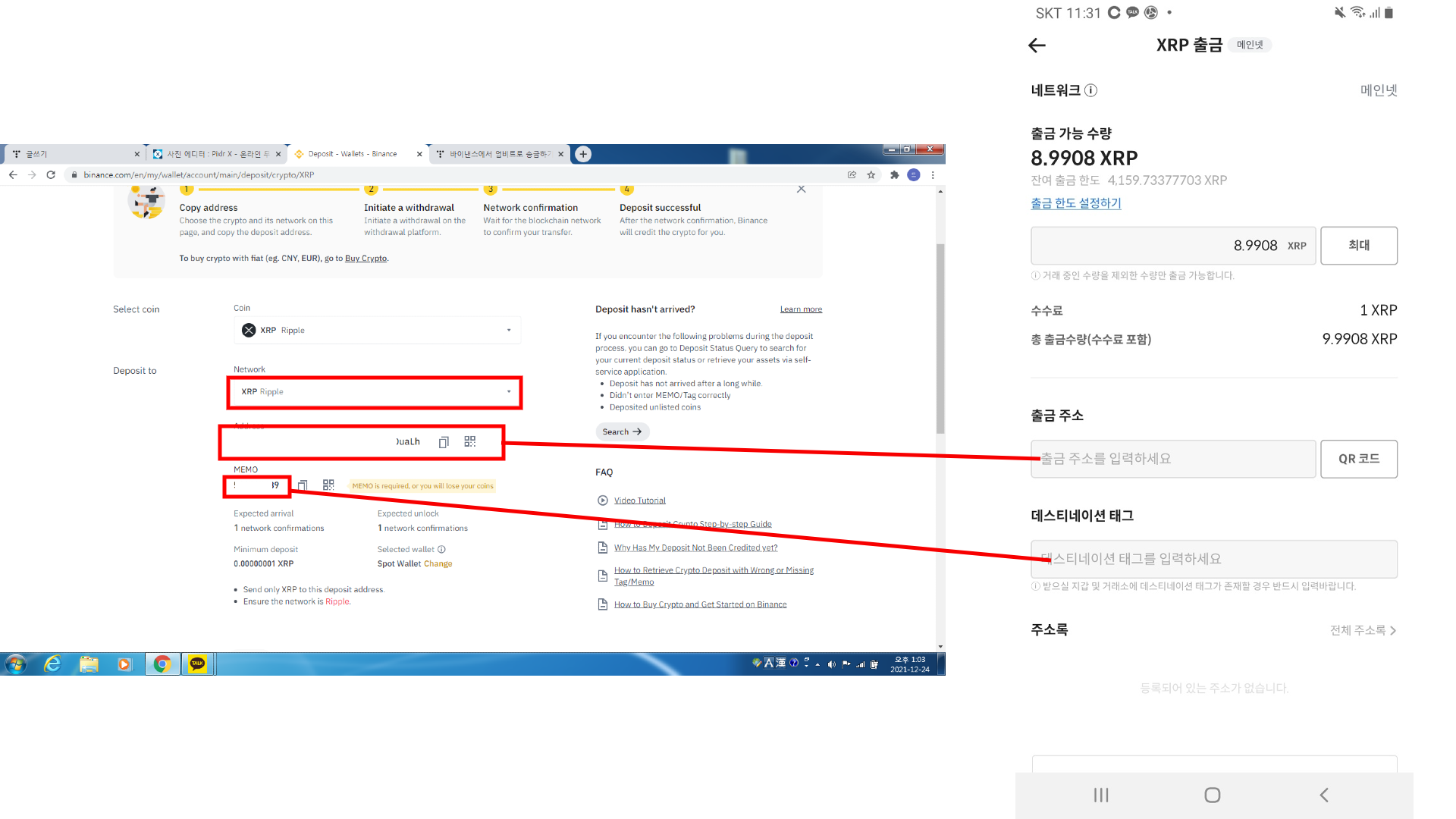1456x819 pixels.
Task: Open a new Chrome tab
Action: tap(583, 154)
